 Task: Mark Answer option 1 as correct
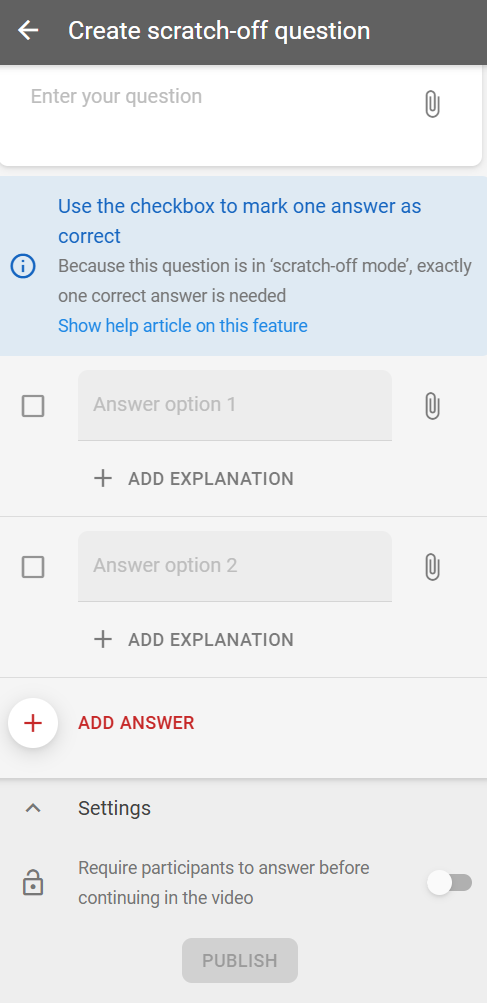33,406
